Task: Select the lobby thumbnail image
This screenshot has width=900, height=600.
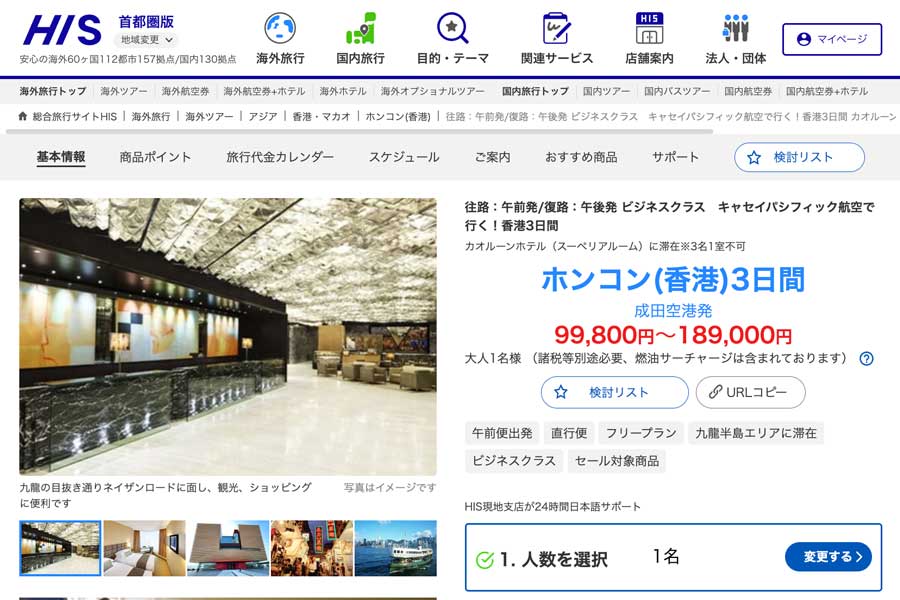Action: pyautogui.click(x=60, y=548)
